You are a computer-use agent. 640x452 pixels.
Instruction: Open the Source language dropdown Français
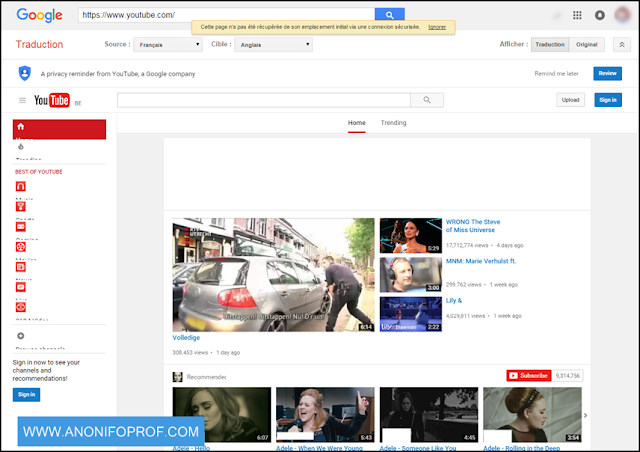coord(168,45)
